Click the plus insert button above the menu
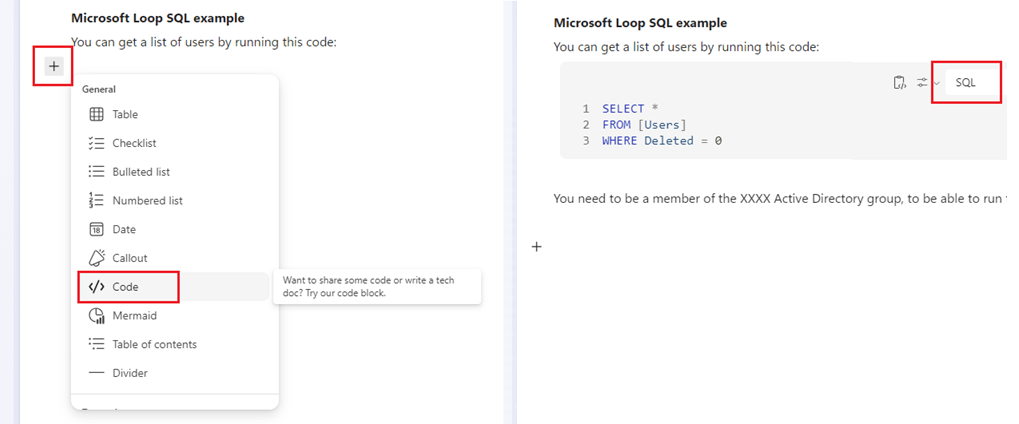Screen dimensions: 1019x424 coord(54,66)
